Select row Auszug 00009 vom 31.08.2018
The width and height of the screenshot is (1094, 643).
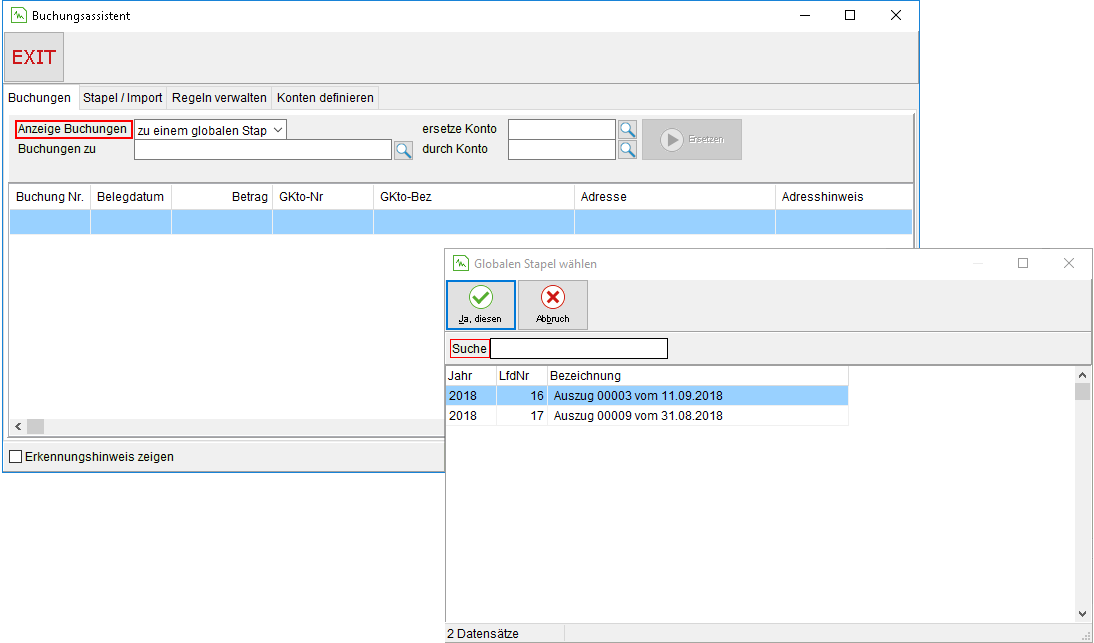(647, 416)
